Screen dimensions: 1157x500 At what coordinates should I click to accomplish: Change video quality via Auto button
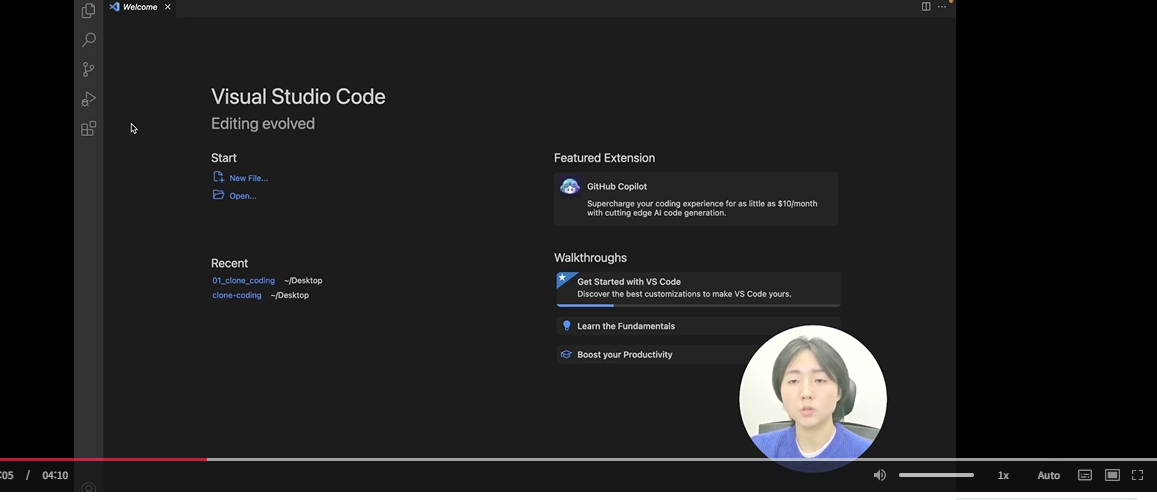pyautogui.click(x=1049, y=475)
